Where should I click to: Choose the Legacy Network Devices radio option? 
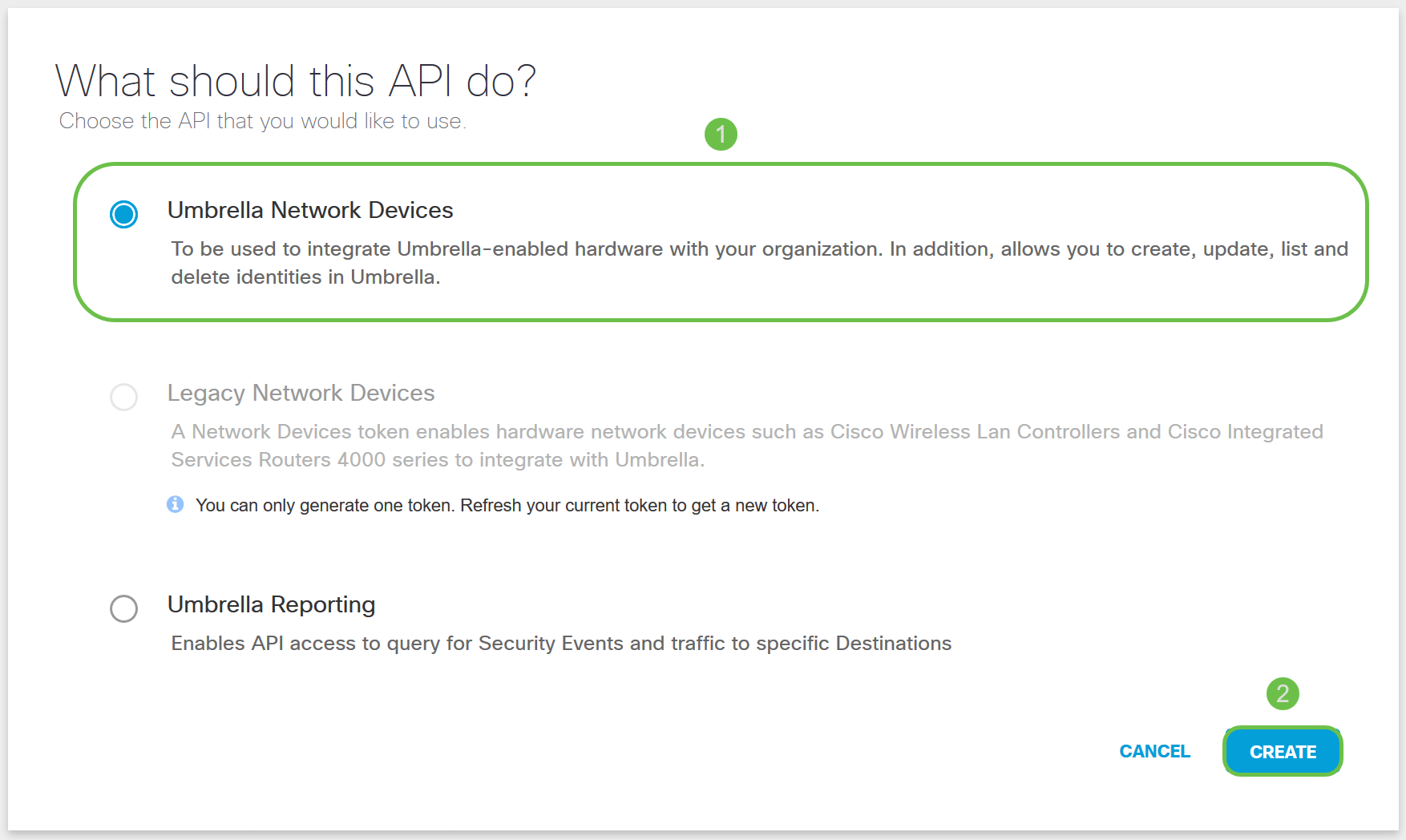coord(124,397)
